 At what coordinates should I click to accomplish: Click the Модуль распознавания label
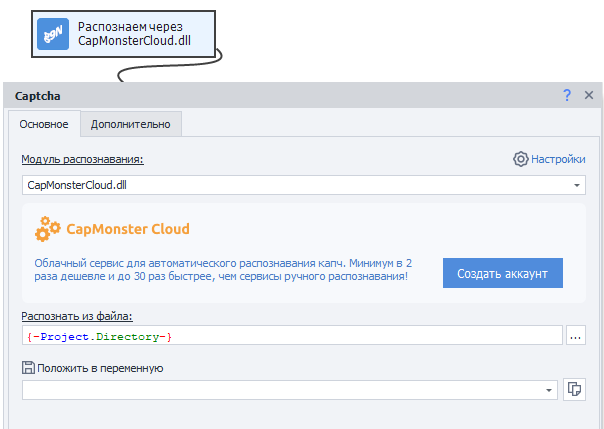point(82,159)
